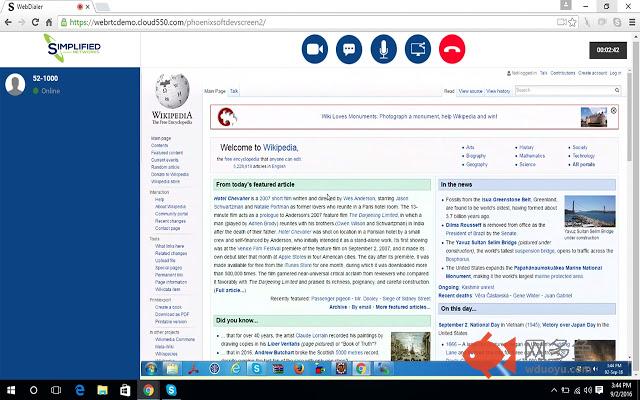Viewport: 640px width, 400px height.
Task: Mute the microphone button
Action: (x=384, y=49)
